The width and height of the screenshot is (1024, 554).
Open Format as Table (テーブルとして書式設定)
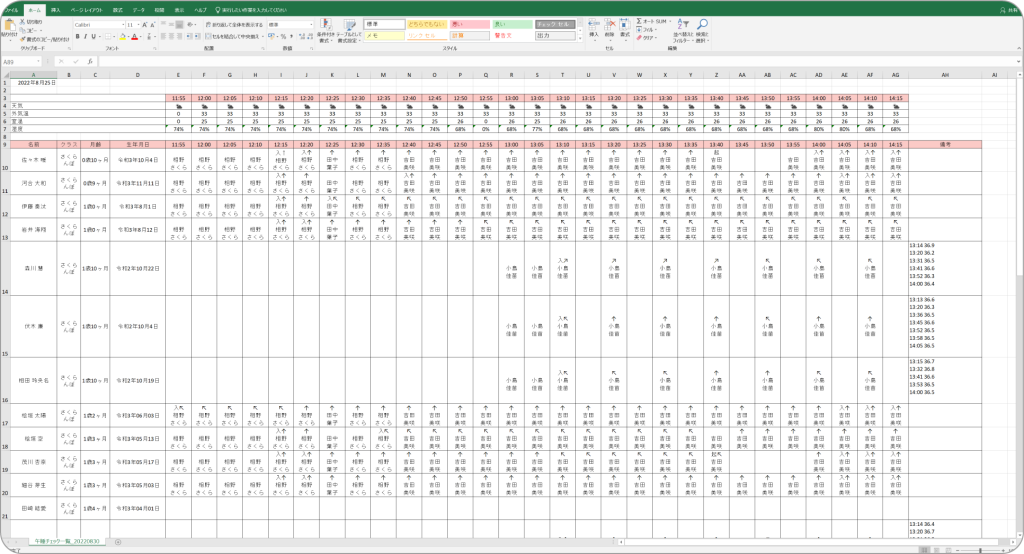click(x=349, y=30)
